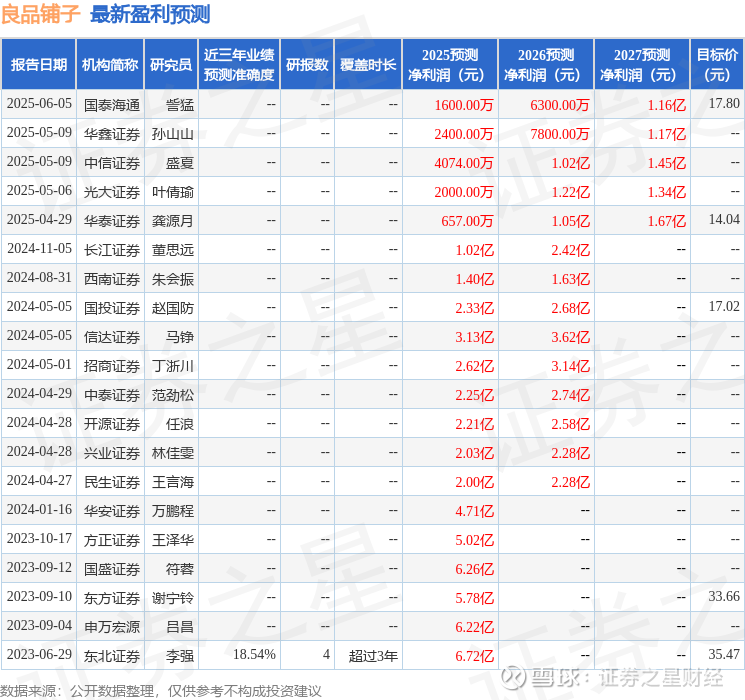Image resolution: width=745 pixels, height=700 pixels.
Task: Click target price 17.02
Action: 724,307
